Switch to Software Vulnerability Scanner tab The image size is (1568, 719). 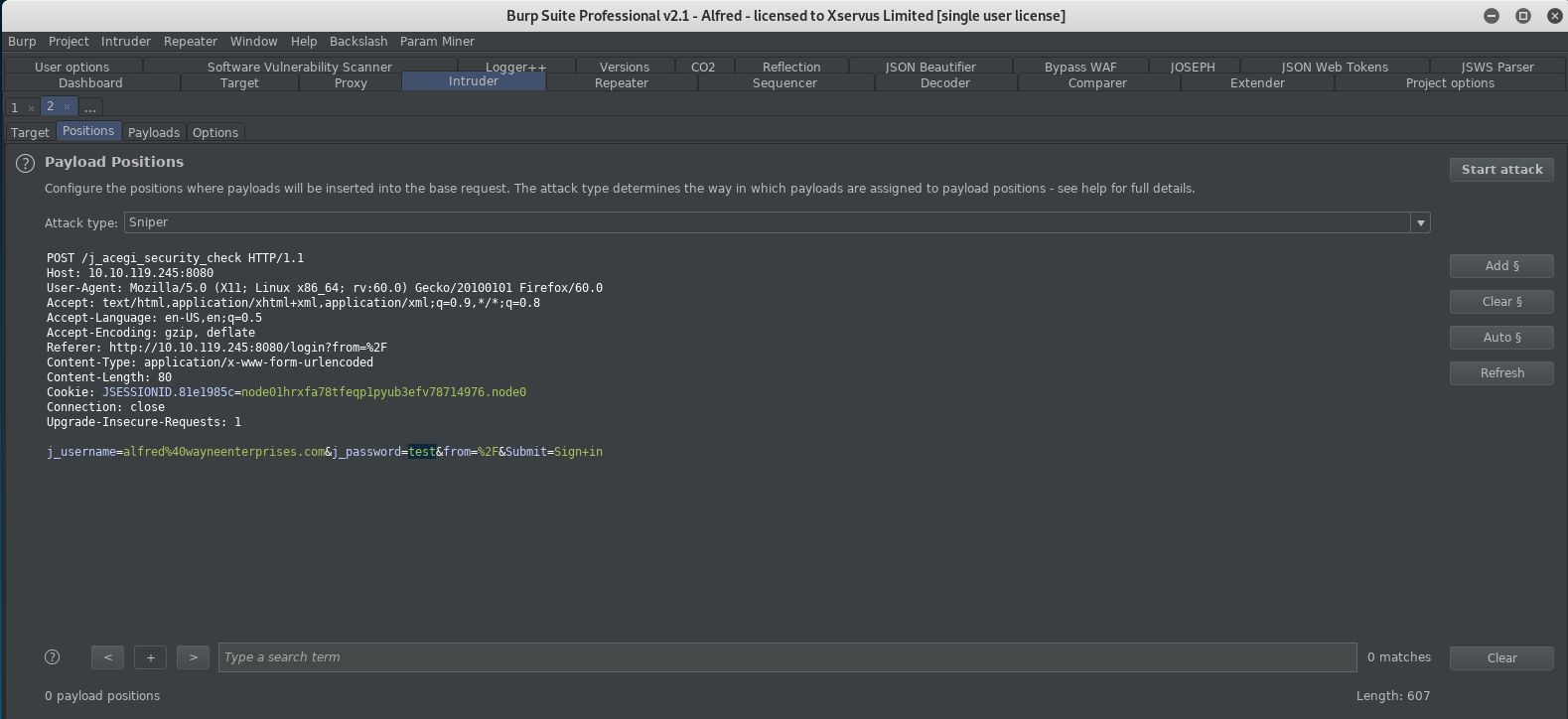click(300, 67)
